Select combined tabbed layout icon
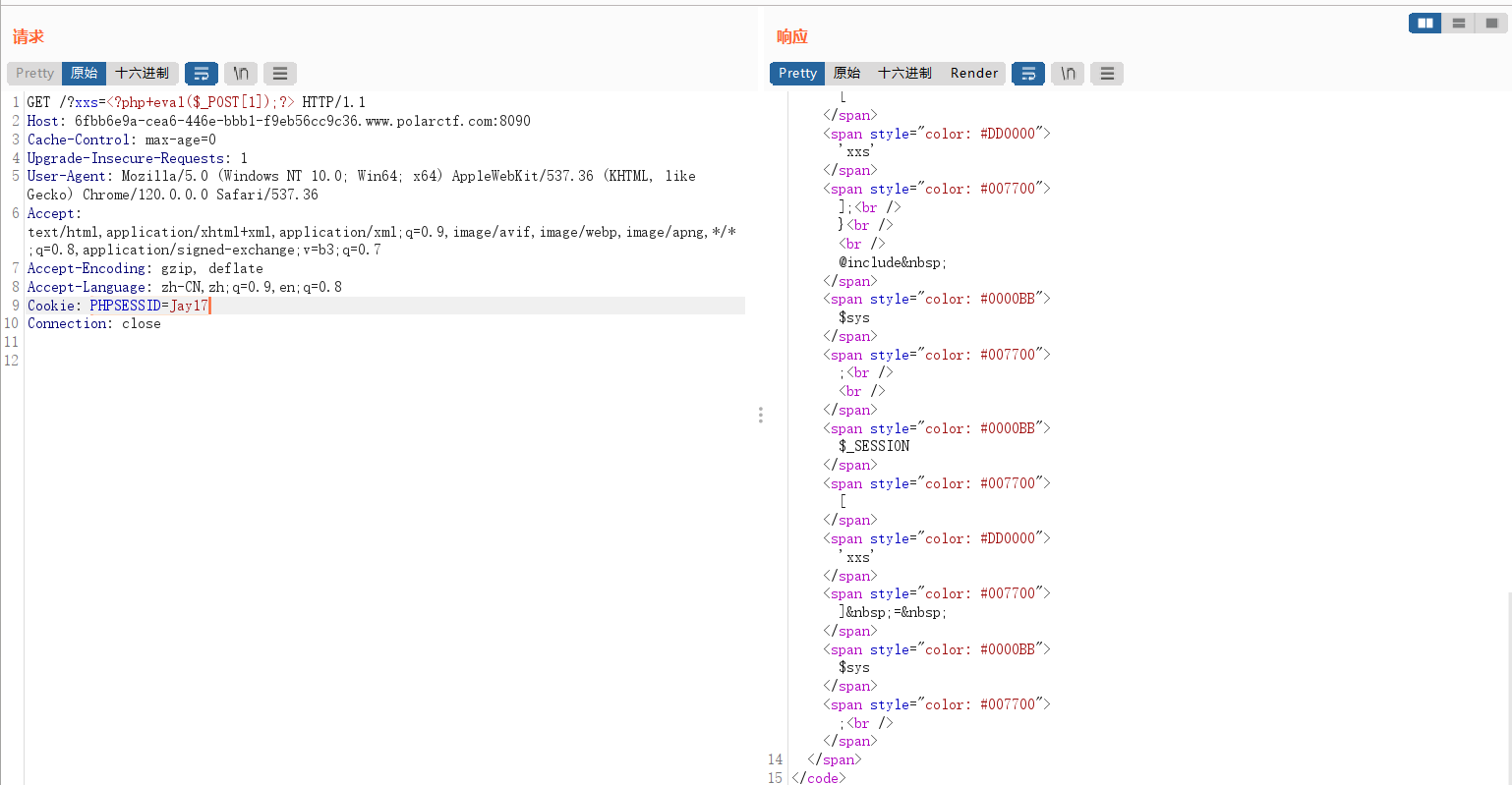Image resolution: width=1512 pixels, height=785 pixels. pyautogui.click(x=1491, y=23)
